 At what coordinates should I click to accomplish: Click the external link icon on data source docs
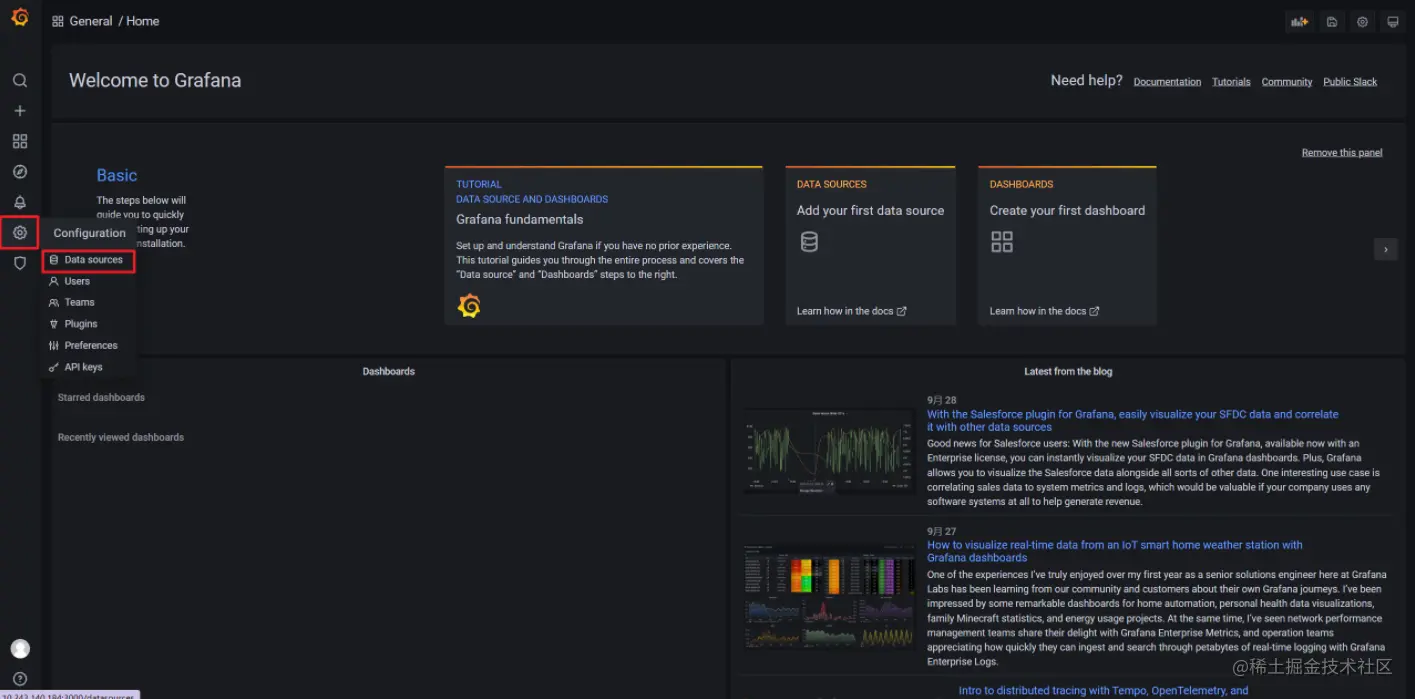point(901,311)
